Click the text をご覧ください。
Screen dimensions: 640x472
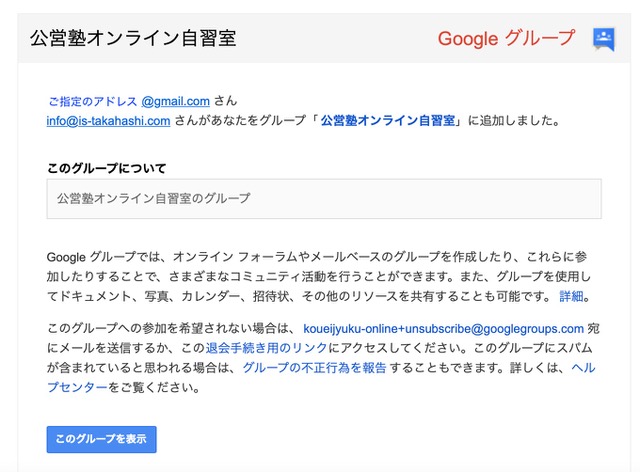click(154, 387)
